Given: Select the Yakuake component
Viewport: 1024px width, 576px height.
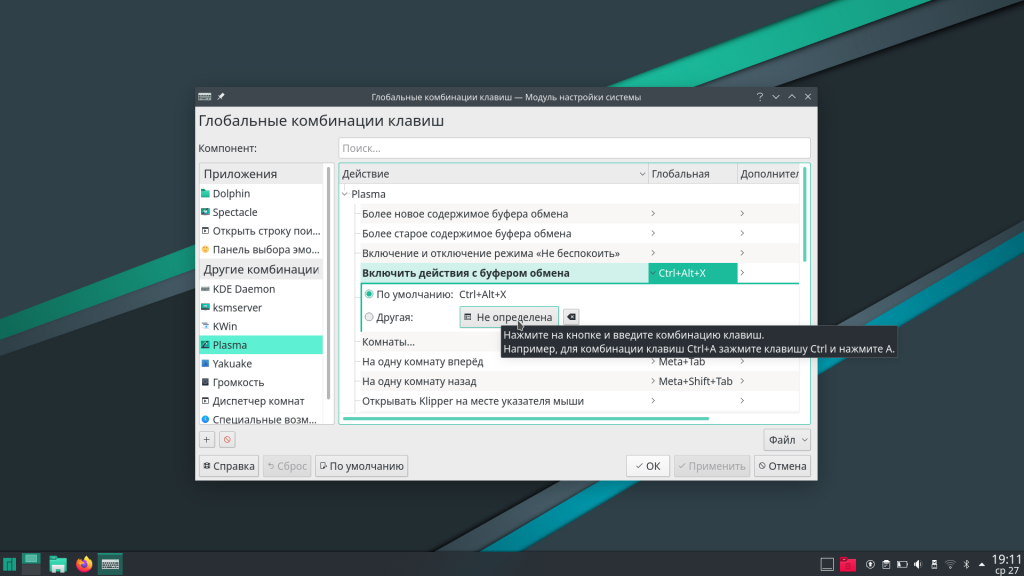Looking at the screenshot, I should point(235,363).
